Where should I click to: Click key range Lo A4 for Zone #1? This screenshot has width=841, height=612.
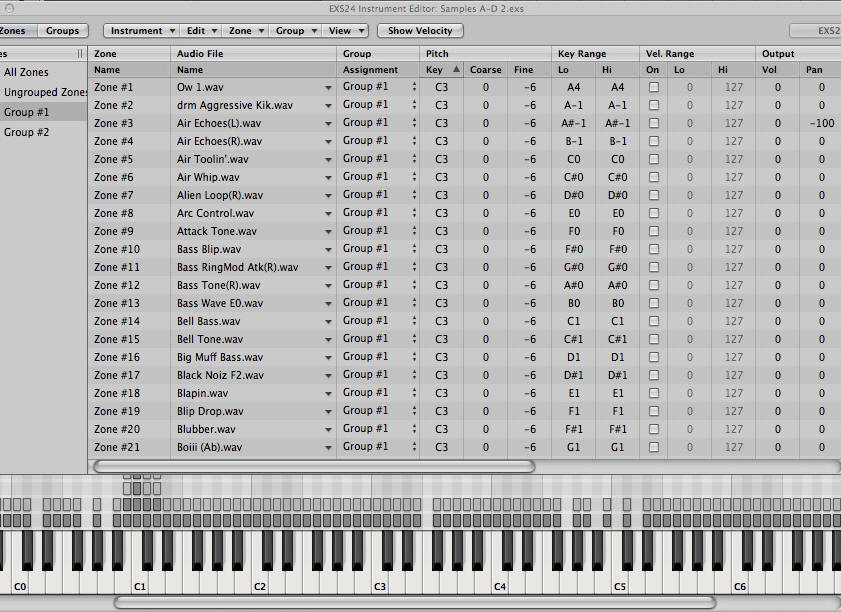[x=573, y=87]
